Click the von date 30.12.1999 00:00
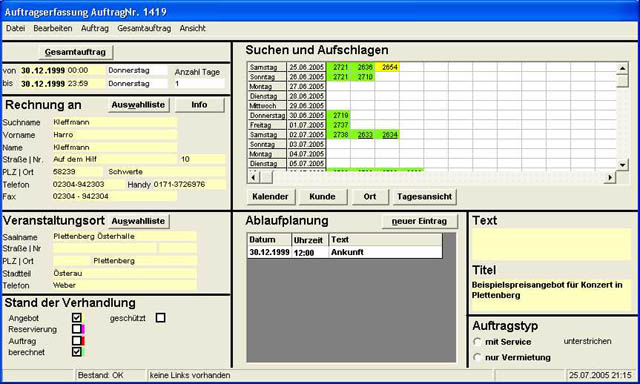Image resolution: width=640 pixels, height=384 pixels. [x=63, y=71]
